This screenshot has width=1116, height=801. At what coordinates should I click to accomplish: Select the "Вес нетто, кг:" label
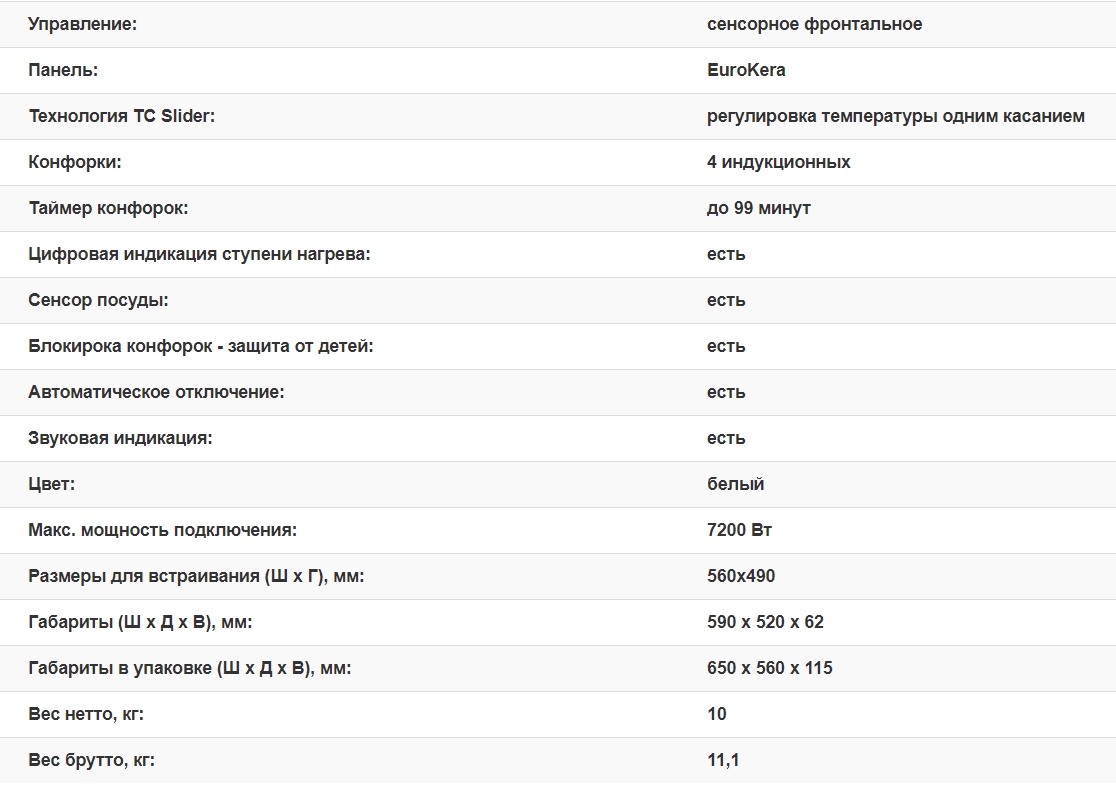point(93,714)
